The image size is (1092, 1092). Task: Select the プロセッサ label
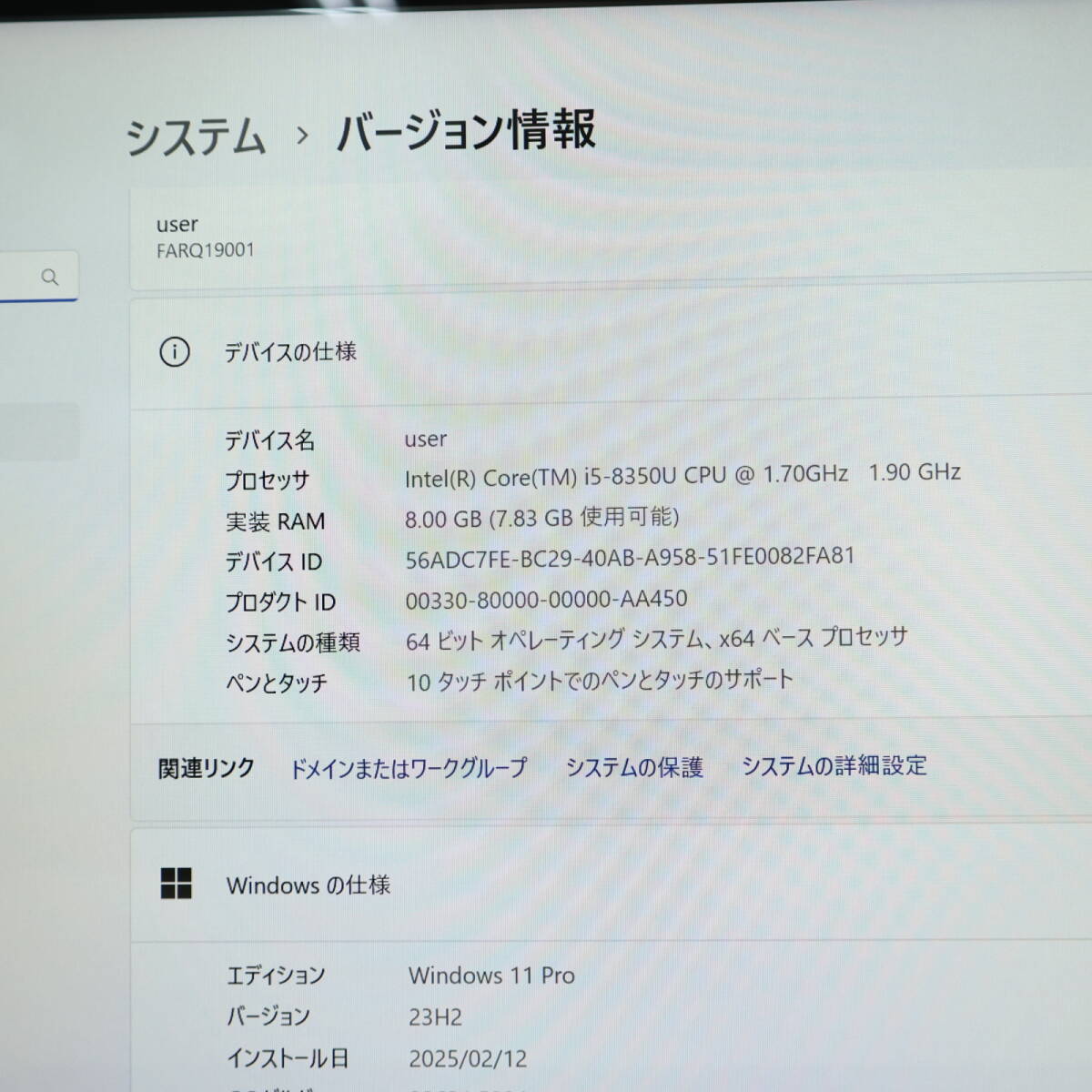click(268, 480)
